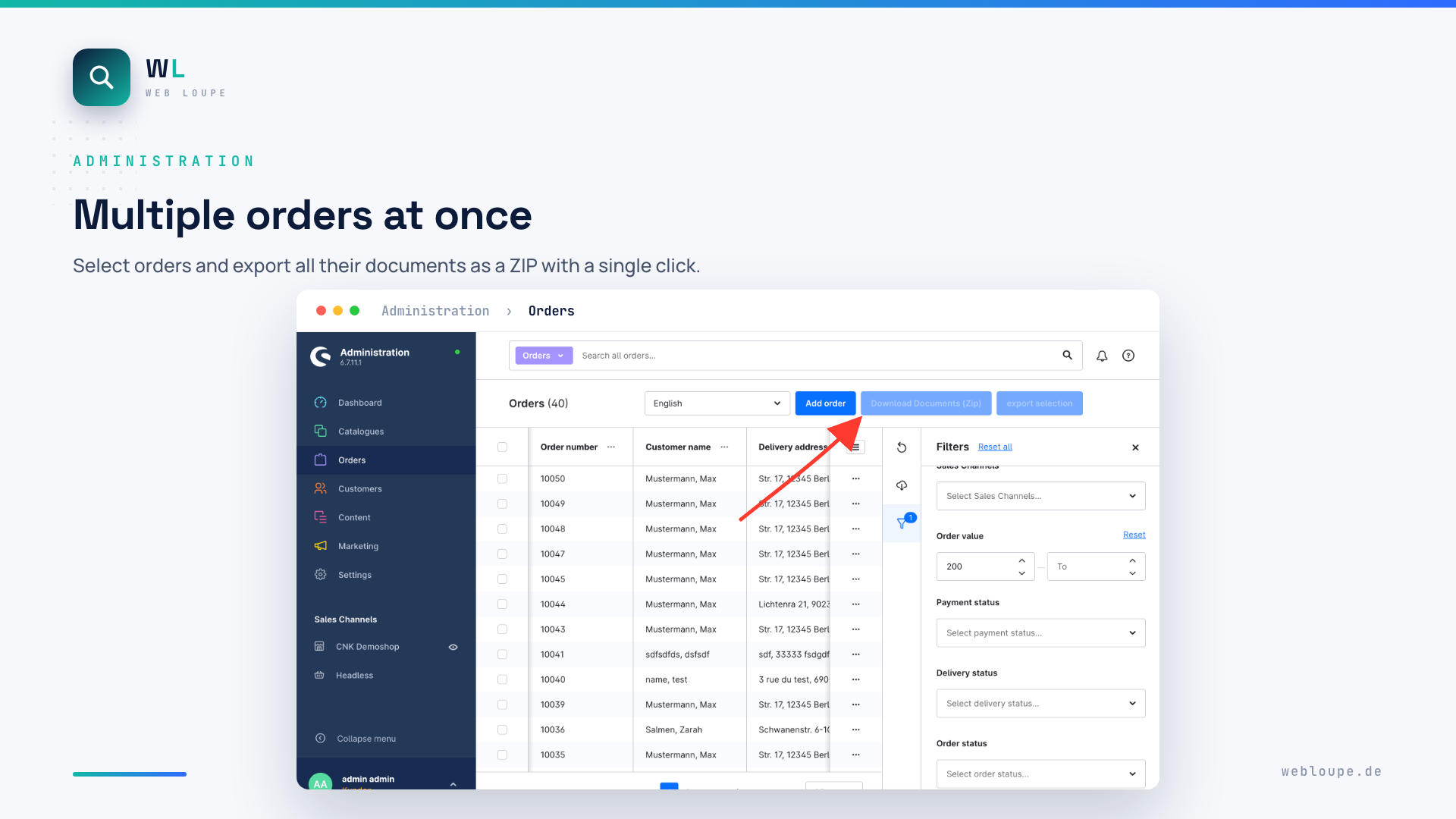Click the Catalogues icon
This screenshot has height=819, width=1456.
click(321, 431)
